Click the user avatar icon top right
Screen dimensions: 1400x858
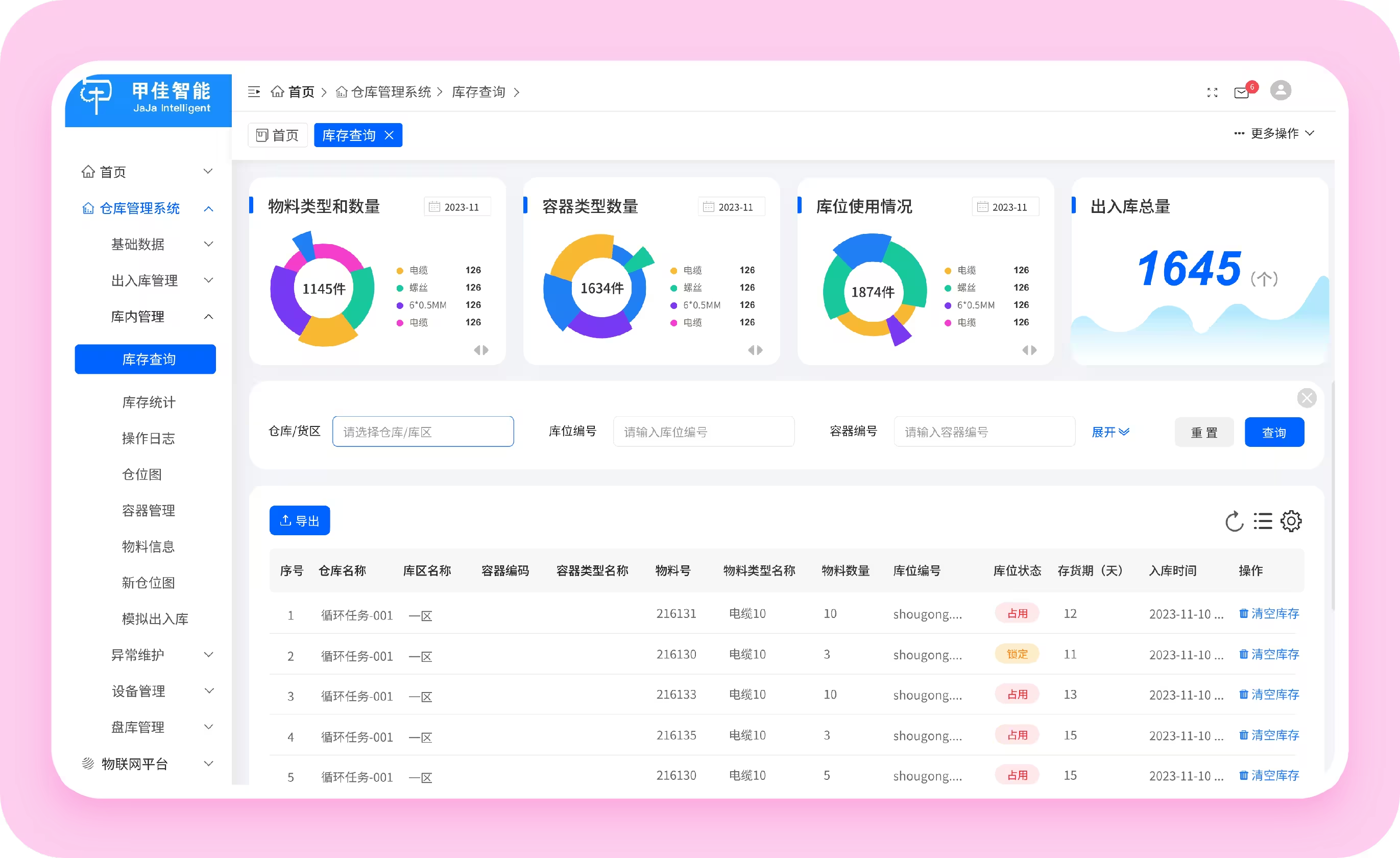(1281, 90)
